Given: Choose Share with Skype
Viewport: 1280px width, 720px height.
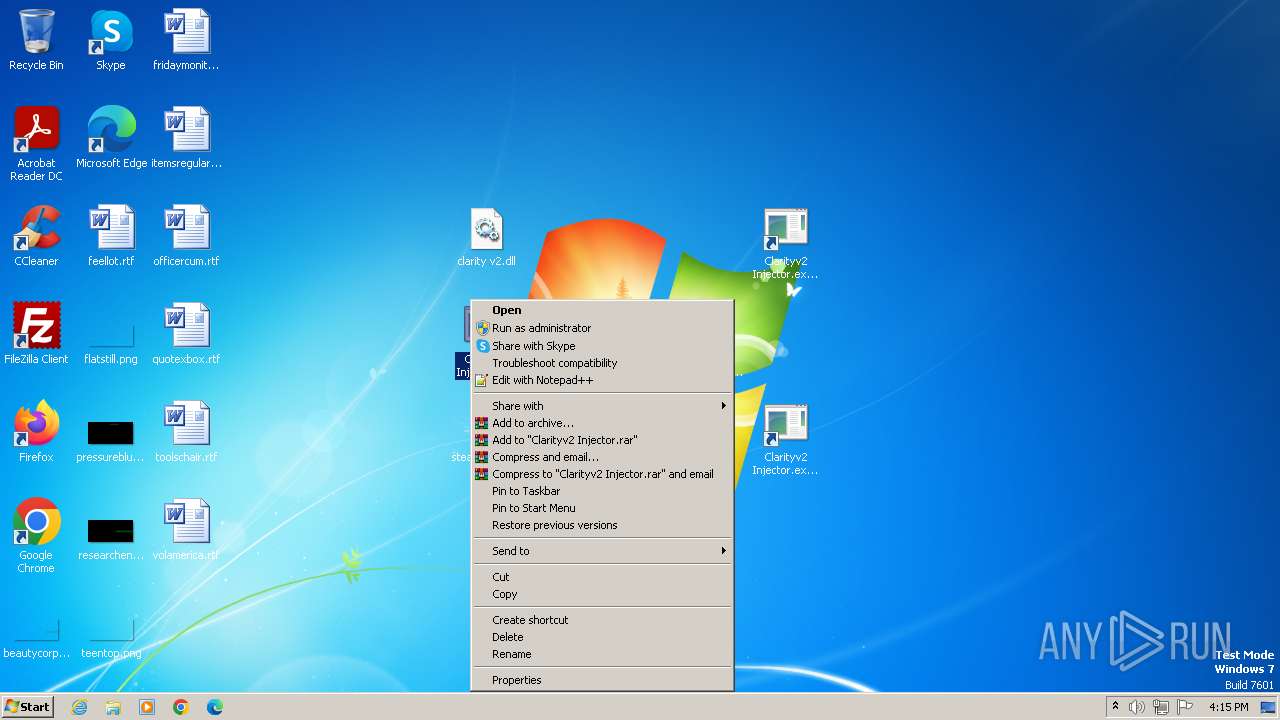Looking at the screenshot, I should [602, 346].
